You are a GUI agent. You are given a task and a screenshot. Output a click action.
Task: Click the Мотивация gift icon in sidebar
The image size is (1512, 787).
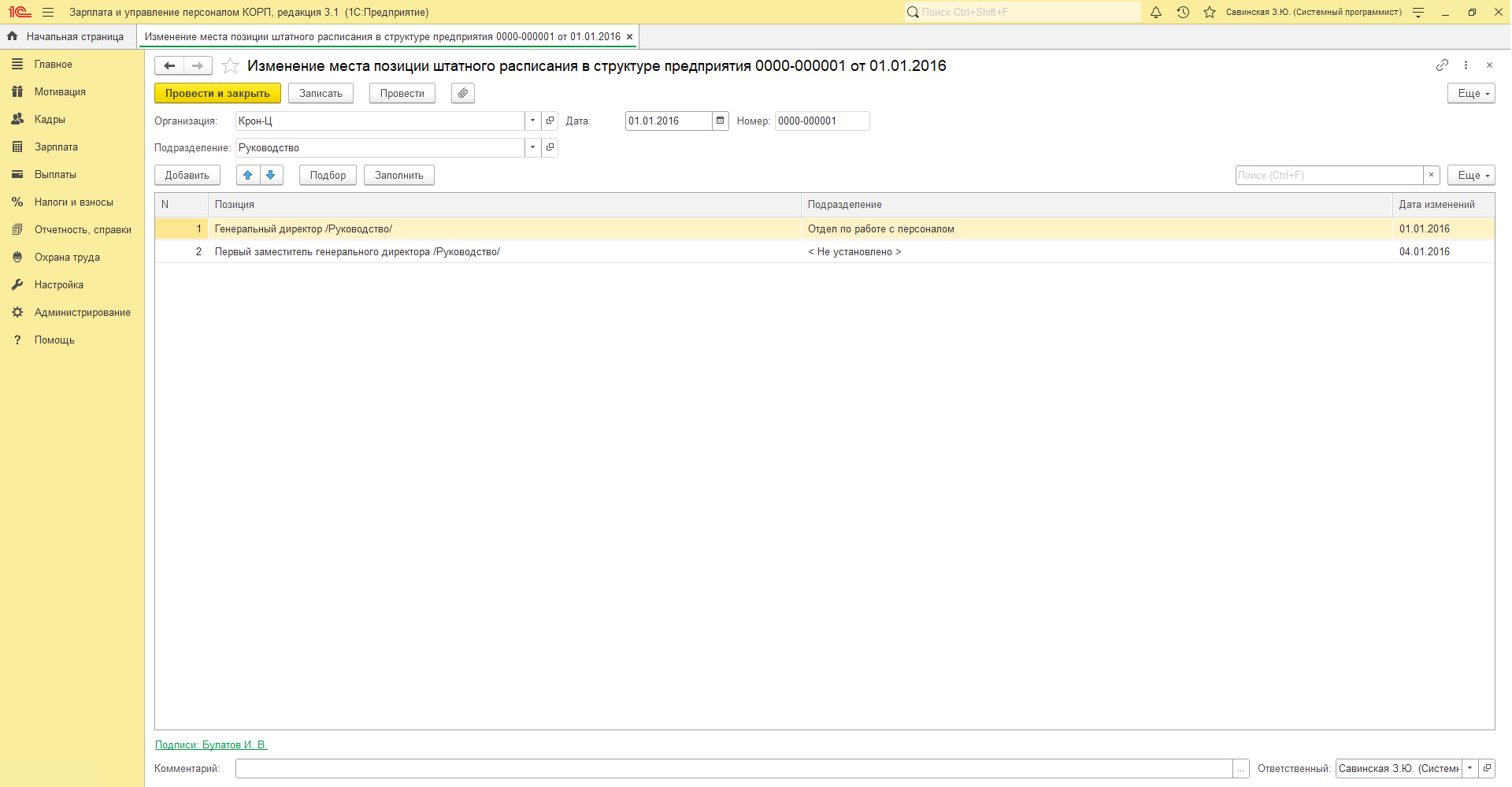[17, 91]
